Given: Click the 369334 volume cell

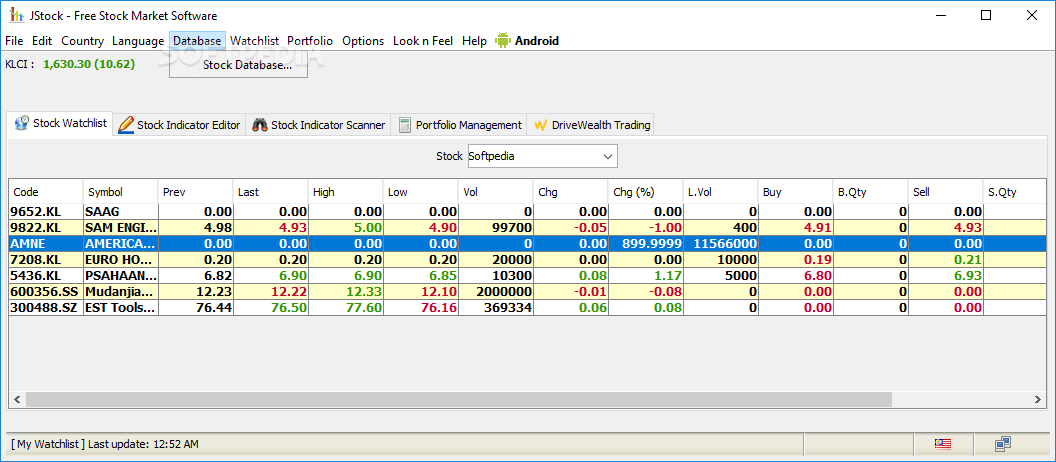Looking at the screenshot, I should [496, 308].
